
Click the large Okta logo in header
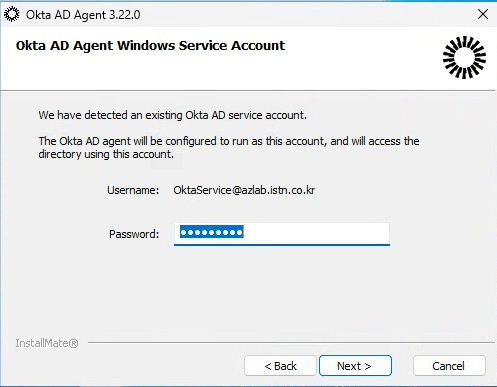(x=464, y=57)
